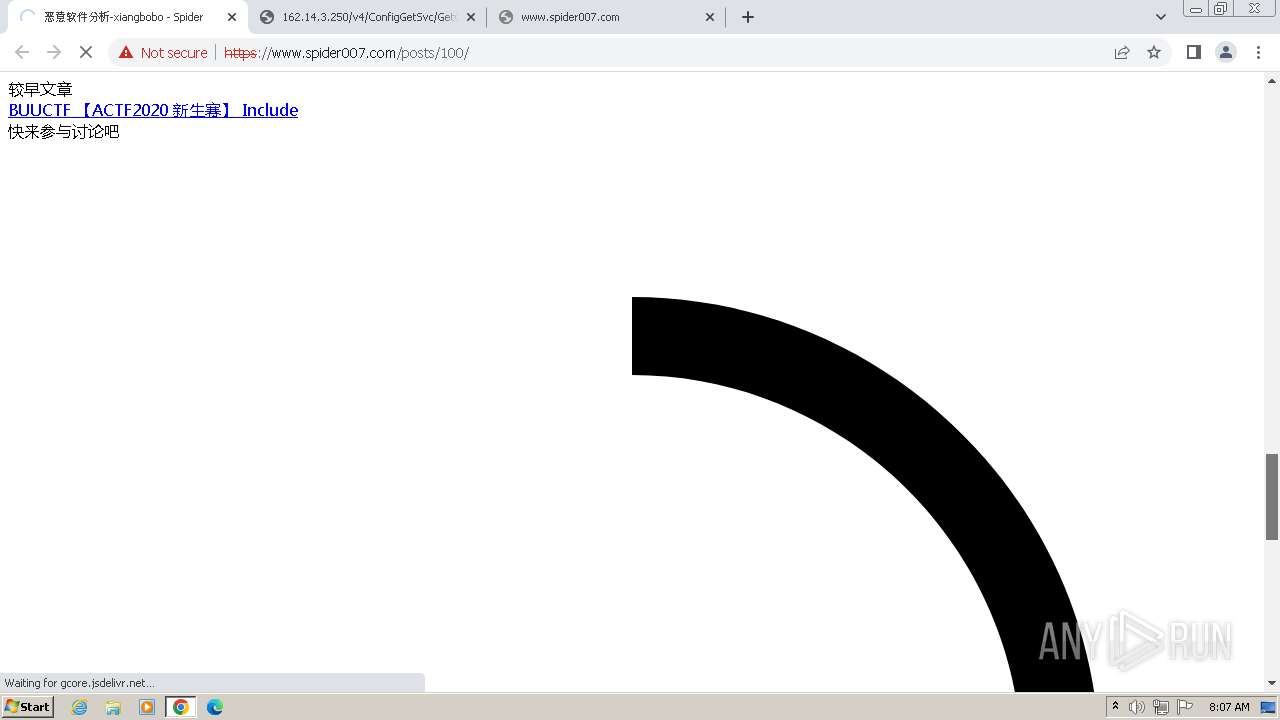This screenshot has width=1280, height=720.
Task: Minimize the Chrome window
Action: (1195, 8)
